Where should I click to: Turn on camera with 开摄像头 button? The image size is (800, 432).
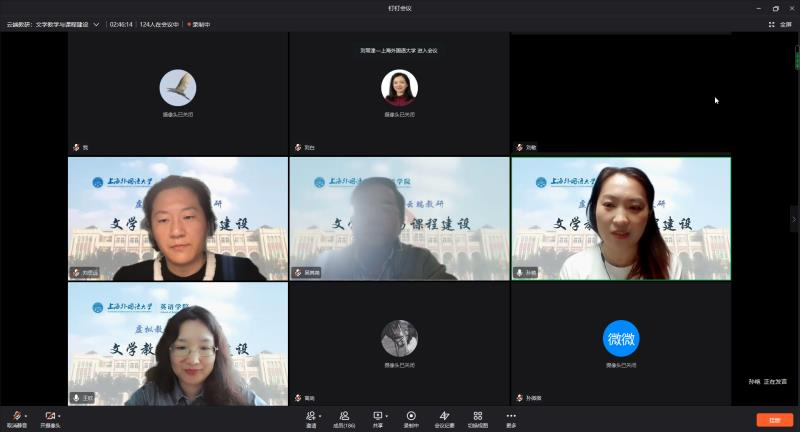[x=50, y=416]
